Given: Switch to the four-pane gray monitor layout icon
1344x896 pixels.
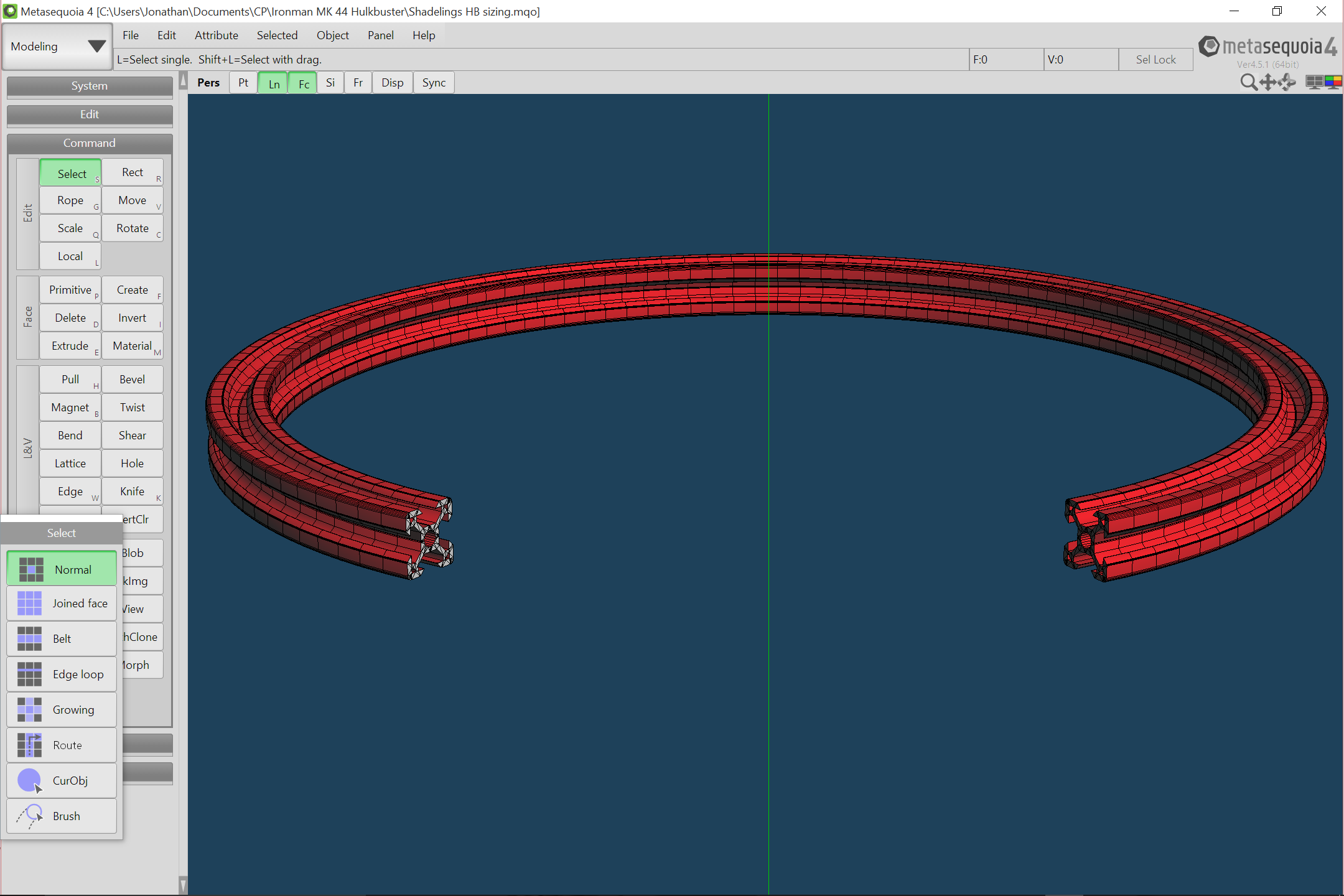Looking at the screenshot, I should point(1314,82).
